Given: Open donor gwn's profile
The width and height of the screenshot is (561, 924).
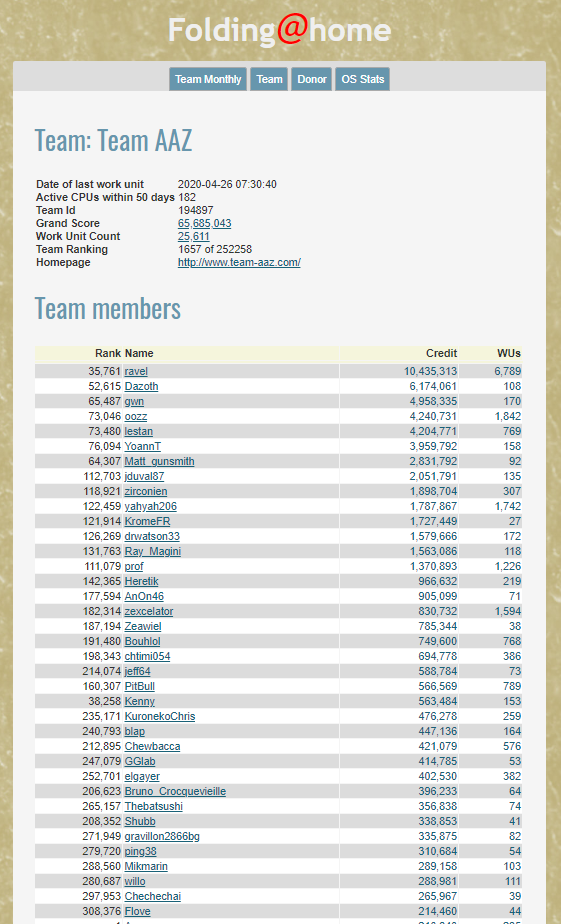Looking at the screenshot, I should click(x=134, y=401).
